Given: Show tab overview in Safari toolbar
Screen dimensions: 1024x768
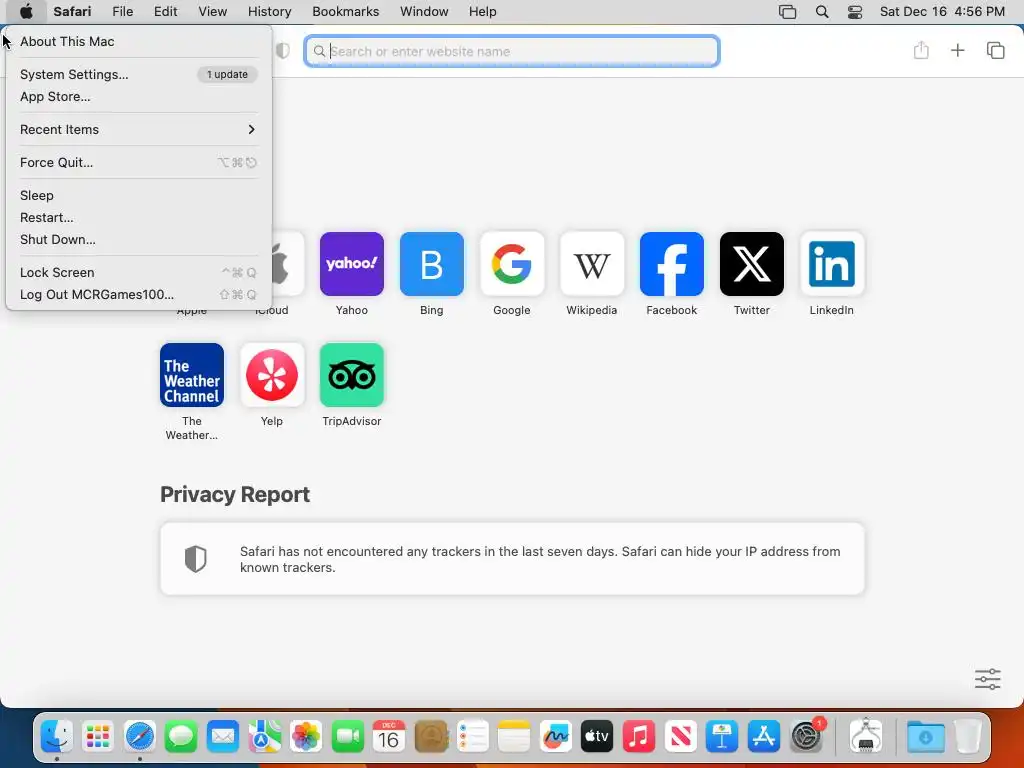Looking at the screenshot, I should click(x=995, y=50).
